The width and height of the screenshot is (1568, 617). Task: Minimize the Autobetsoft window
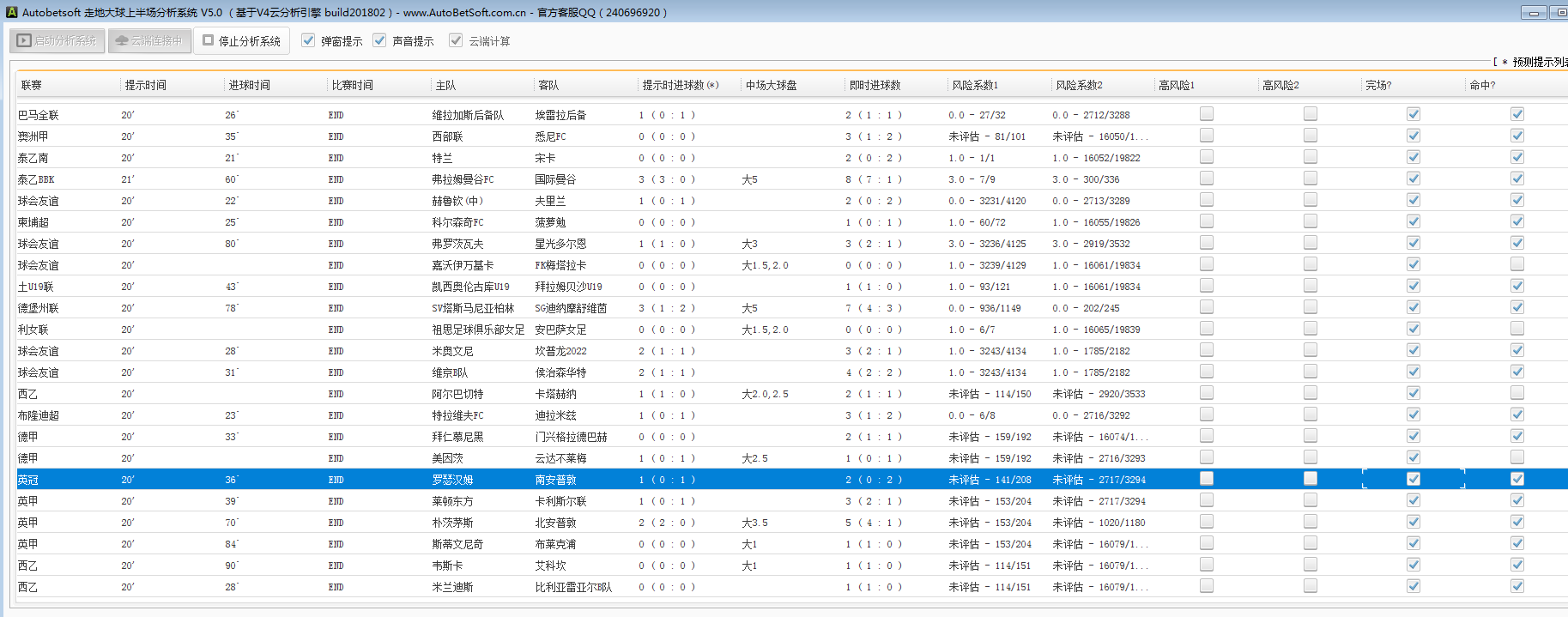1533,12
